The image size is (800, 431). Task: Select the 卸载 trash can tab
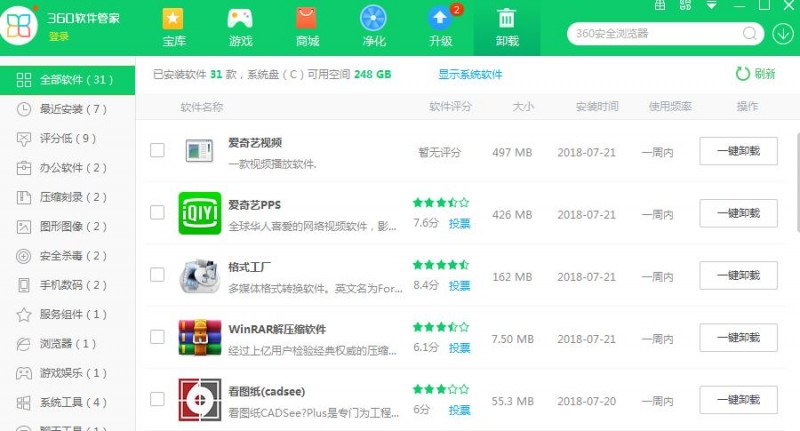point(507,28)
